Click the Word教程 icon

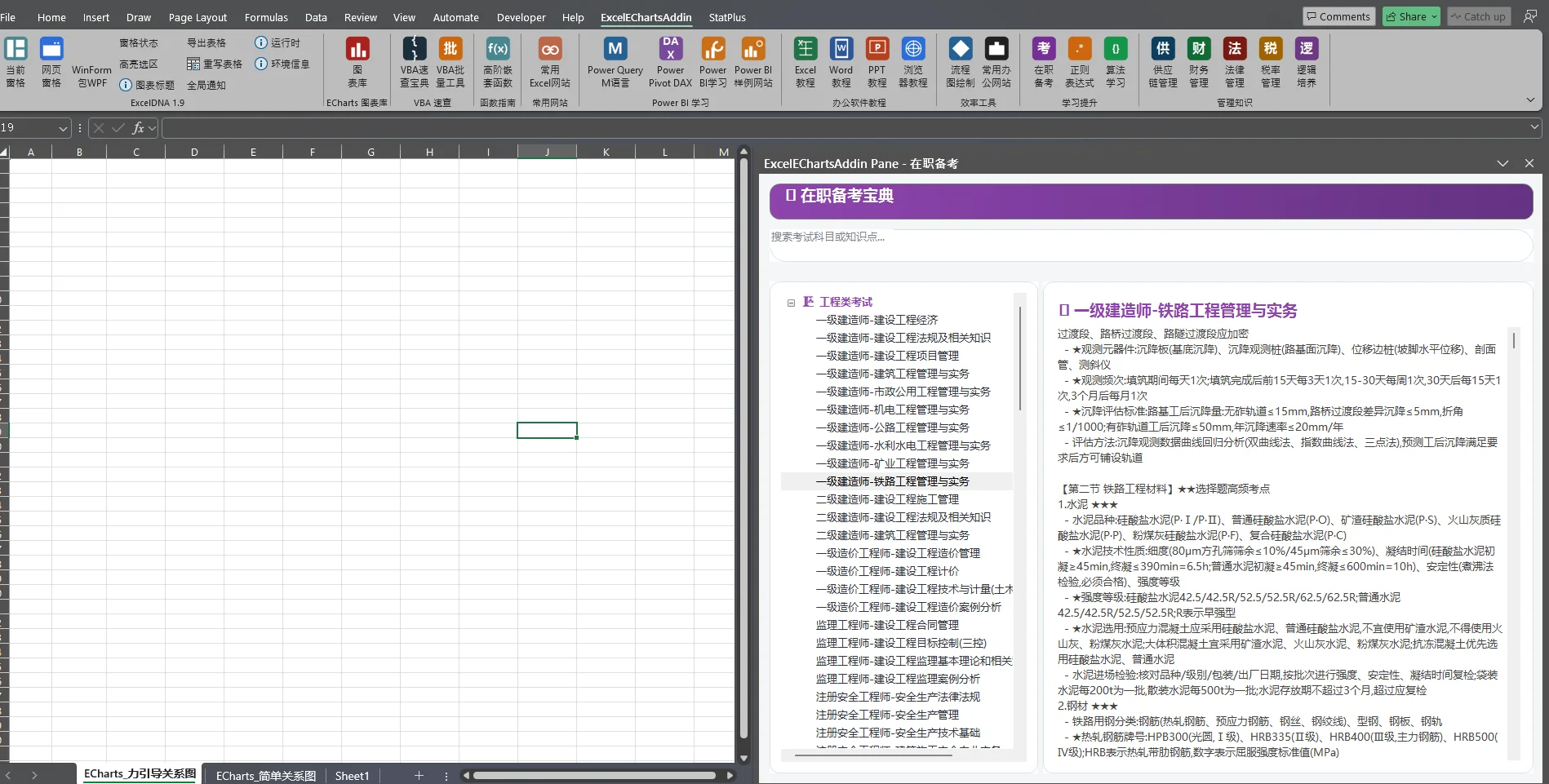click(841, 48)
